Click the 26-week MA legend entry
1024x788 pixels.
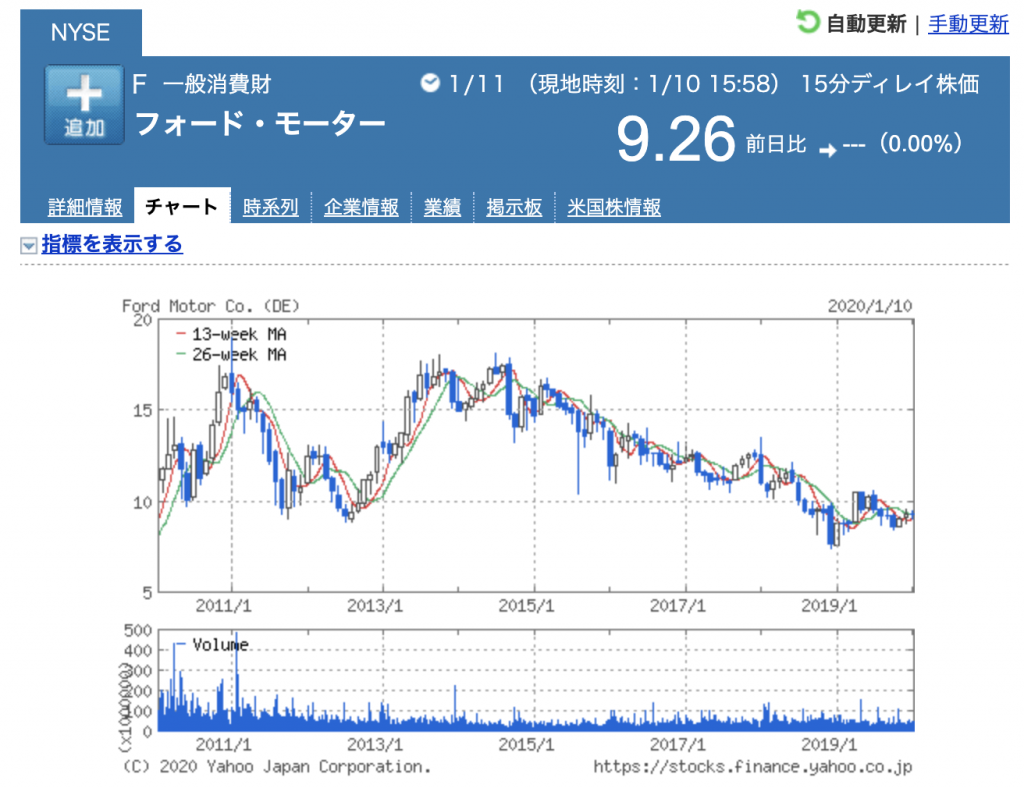coord(231,355)
